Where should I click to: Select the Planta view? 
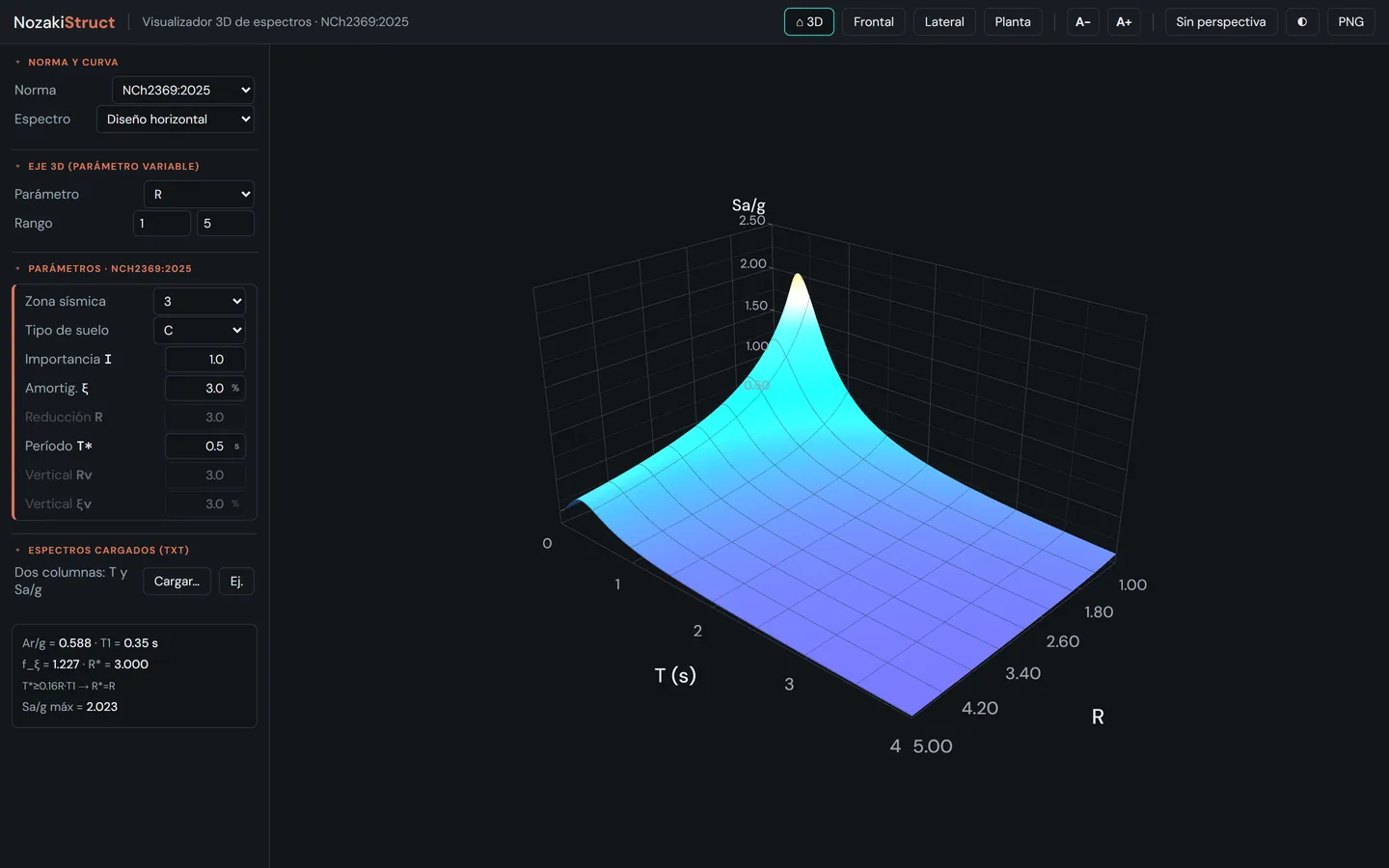tap(1013, 21)
